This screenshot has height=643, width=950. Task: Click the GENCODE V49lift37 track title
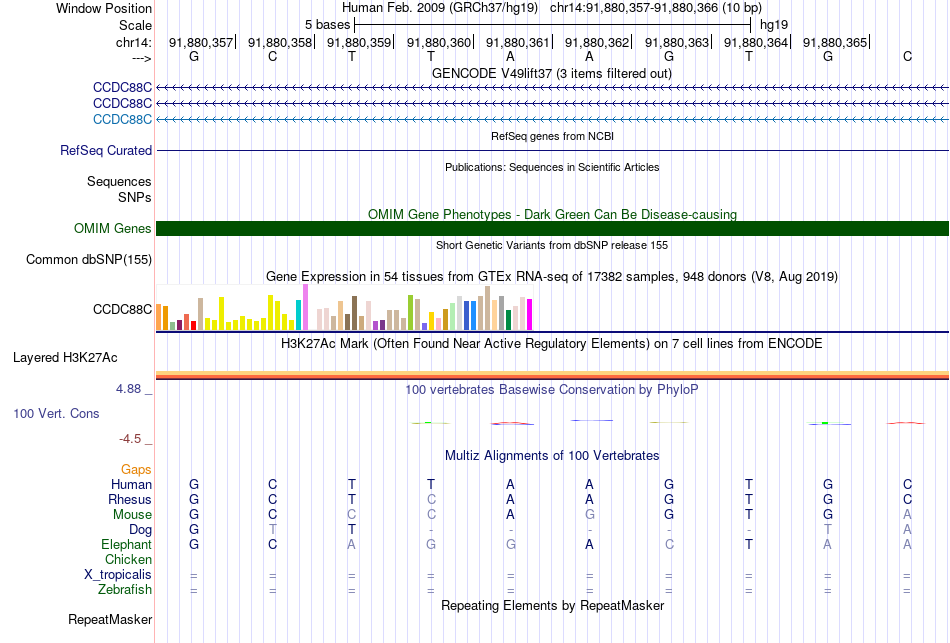[x=551, y=73]
